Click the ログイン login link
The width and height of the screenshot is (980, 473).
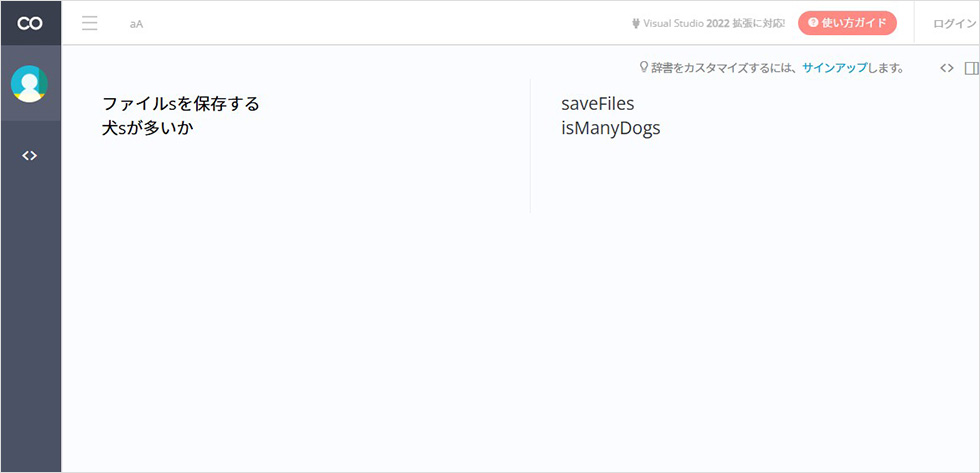[951, 24]
